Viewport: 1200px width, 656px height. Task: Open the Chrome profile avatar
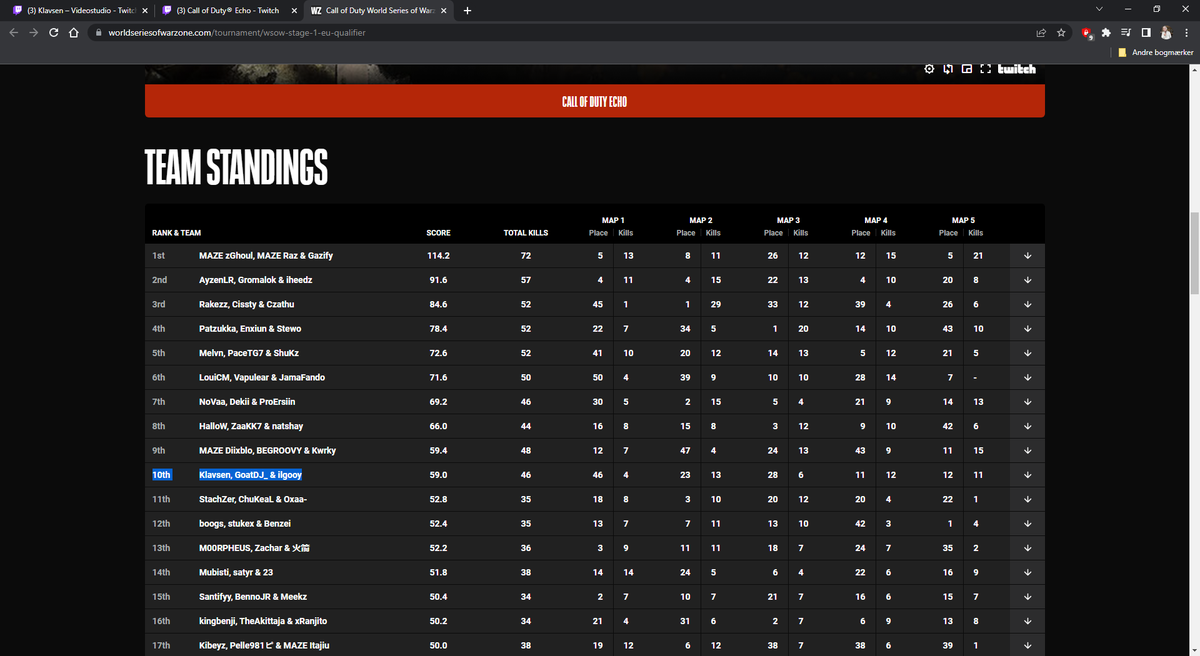coord(1165,32)
